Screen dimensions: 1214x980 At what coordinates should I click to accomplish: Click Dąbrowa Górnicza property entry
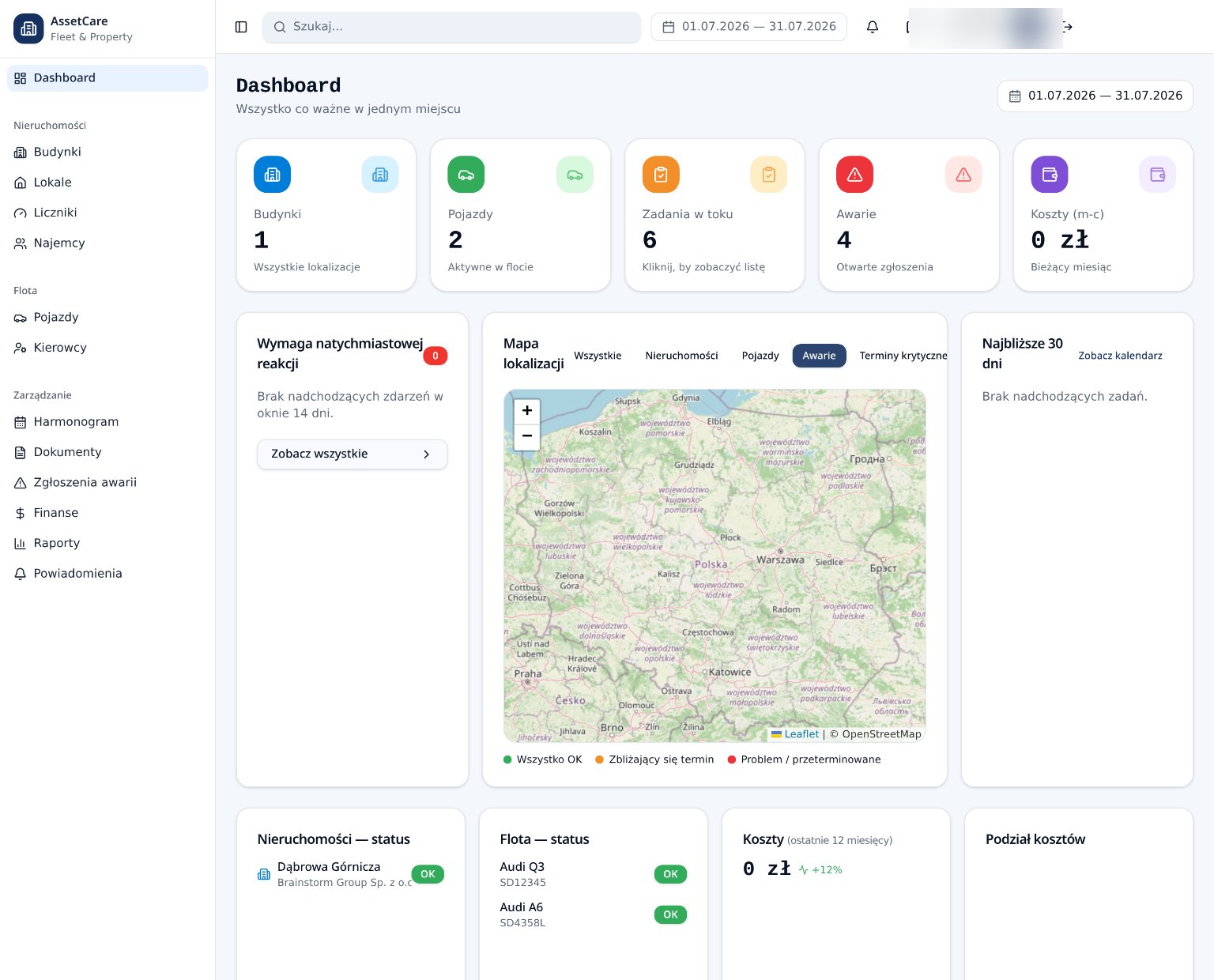[x=351, y=874]
